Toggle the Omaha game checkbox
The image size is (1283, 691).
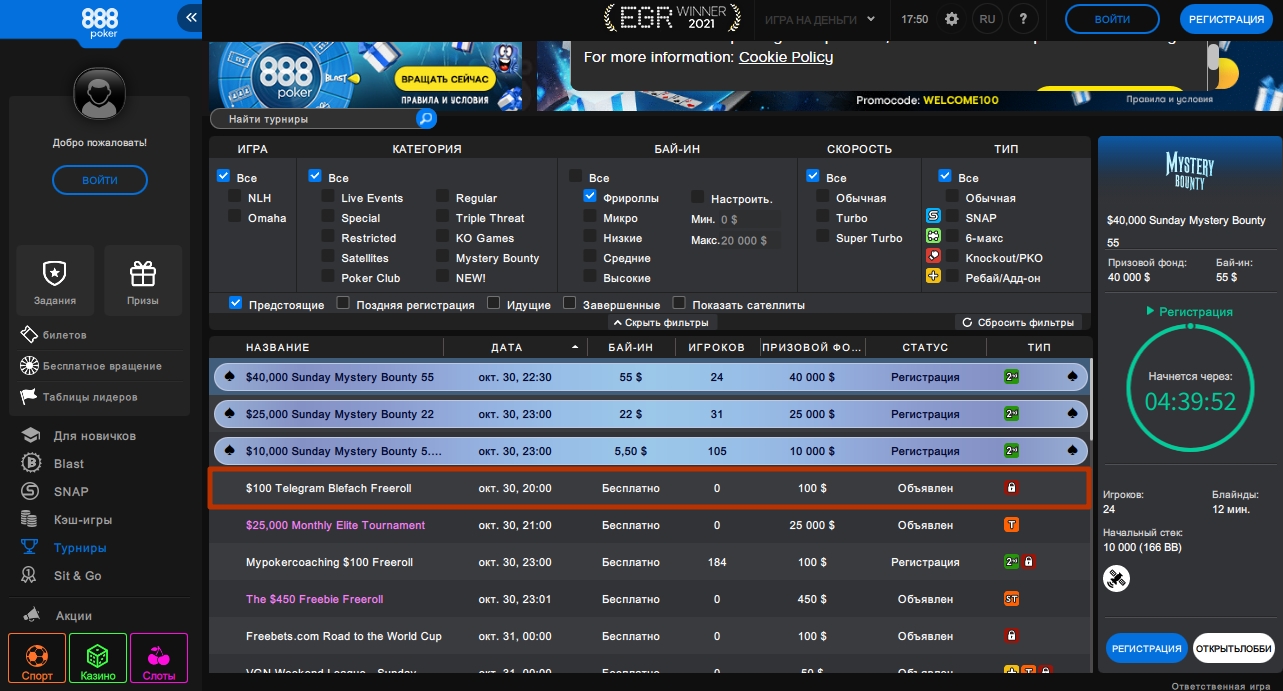[x=234, y=217]
